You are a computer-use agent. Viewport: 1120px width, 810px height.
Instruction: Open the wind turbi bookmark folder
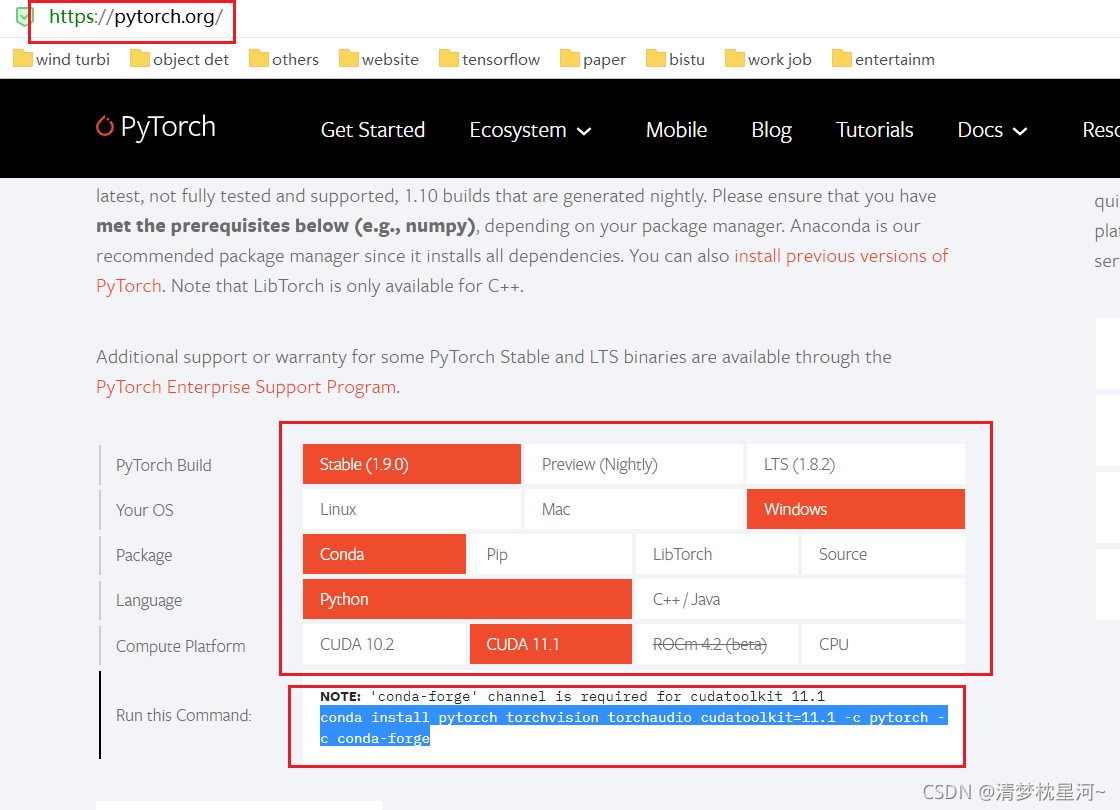(61, 59)
